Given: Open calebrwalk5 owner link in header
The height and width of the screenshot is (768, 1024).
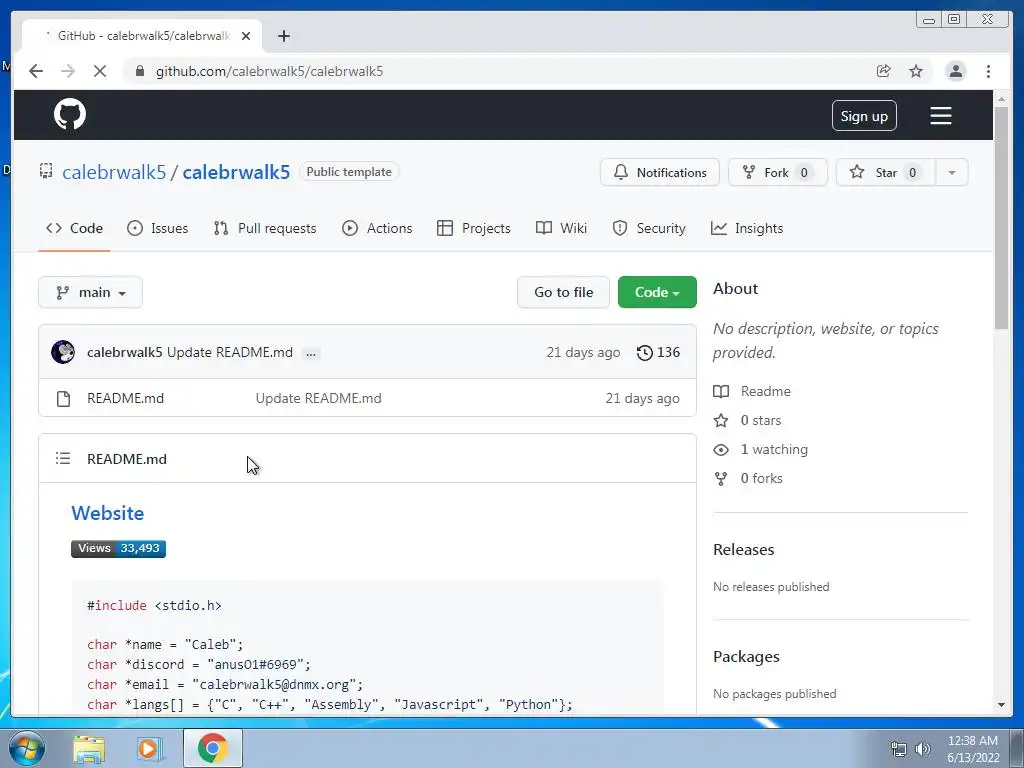Looking at the screenshot, I should pos(114,172).
